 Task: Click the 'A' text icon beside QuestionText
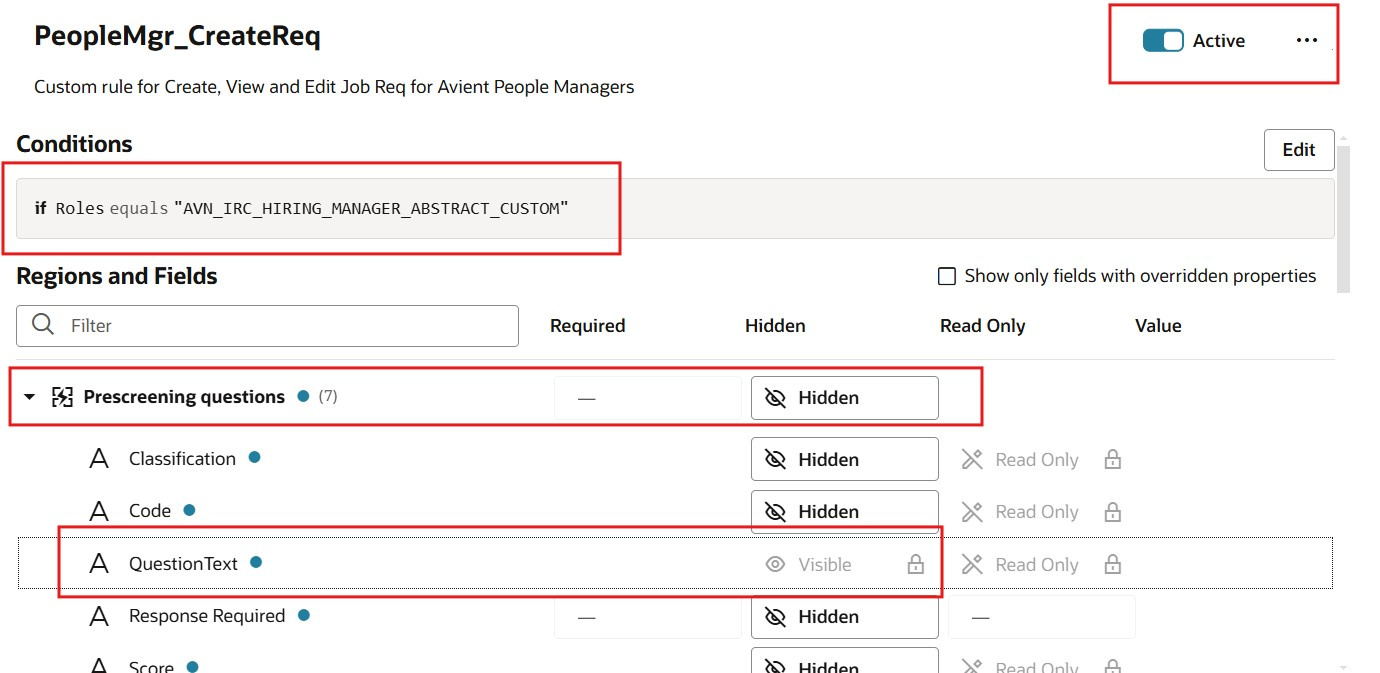point(99,563)
